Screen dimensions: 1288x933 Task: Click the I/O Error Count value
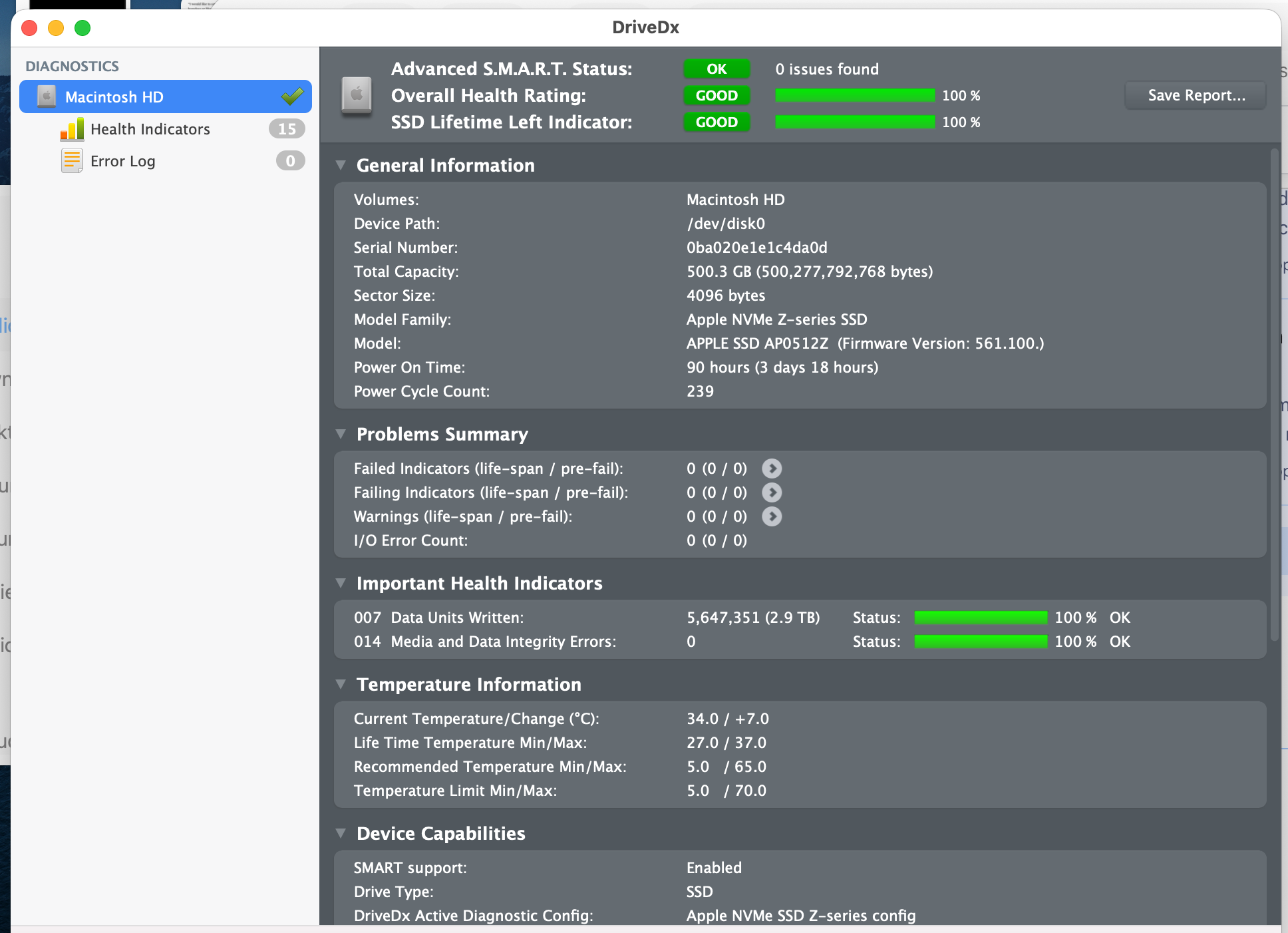coord(717,540)
